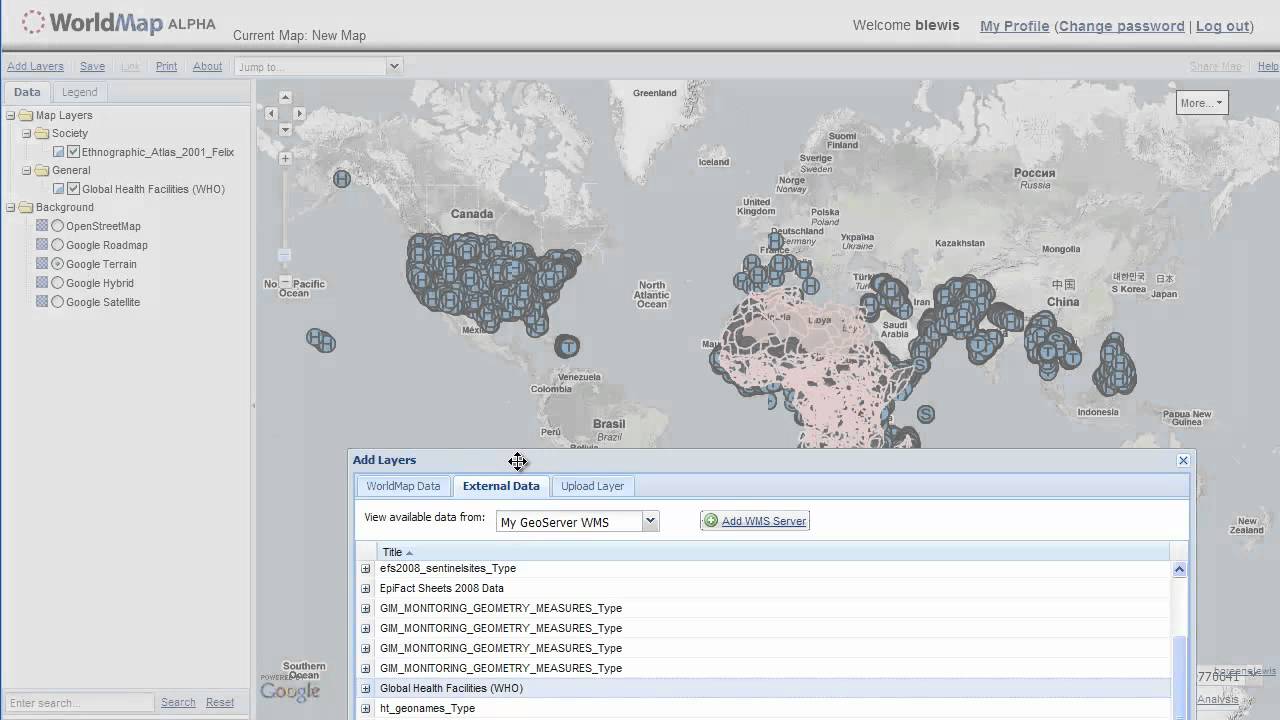Screen dimensions: 1280x720
Task: Zoom in with the map plus button
Action: (285, 158)
